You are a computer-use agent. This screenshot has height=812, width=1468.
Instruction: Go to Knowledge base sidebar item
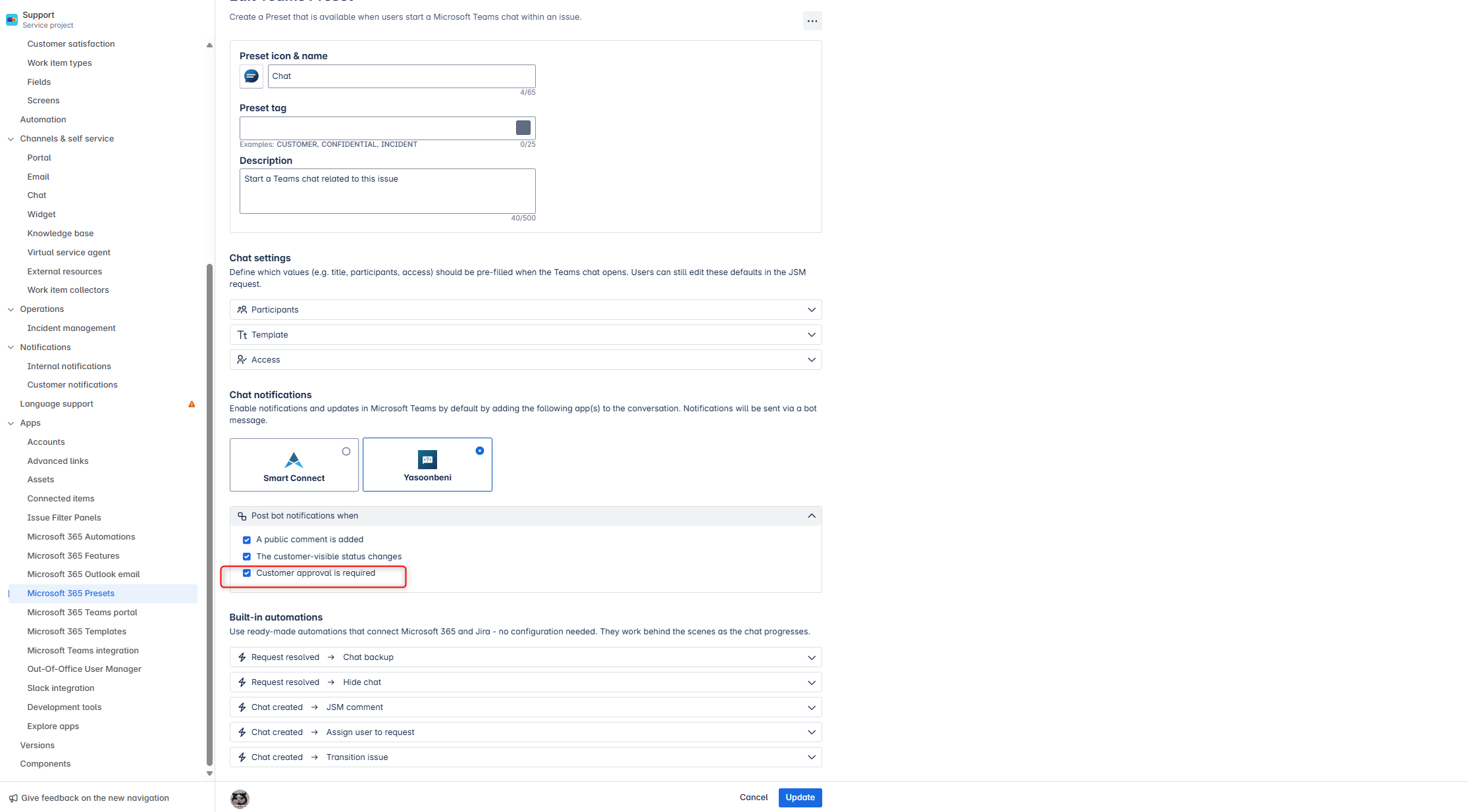pyautogui.click(x=60, y=234)
